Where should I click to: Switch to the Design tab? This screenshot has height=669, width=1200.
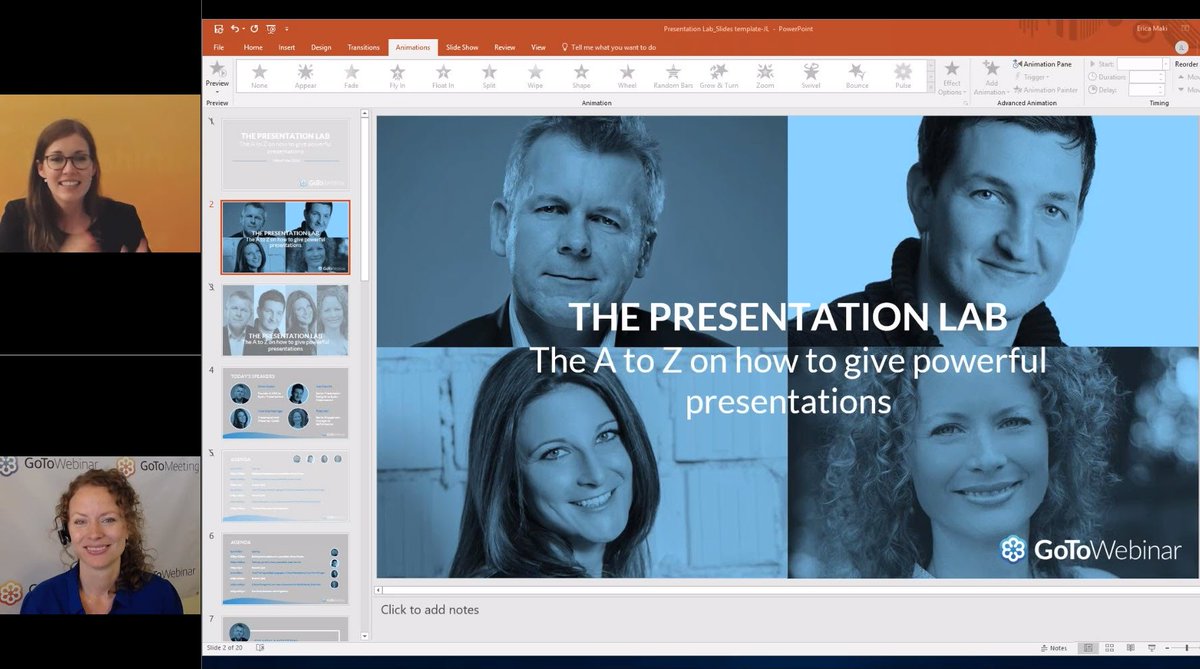click(321, 47)
